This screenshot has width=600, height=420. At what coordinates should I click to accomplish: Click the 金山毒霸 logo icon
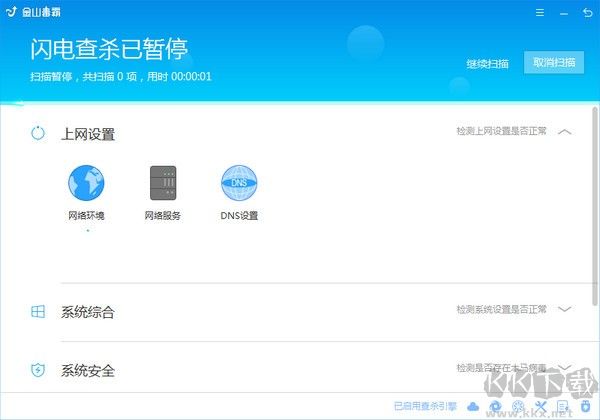click(x=12, y=12)
